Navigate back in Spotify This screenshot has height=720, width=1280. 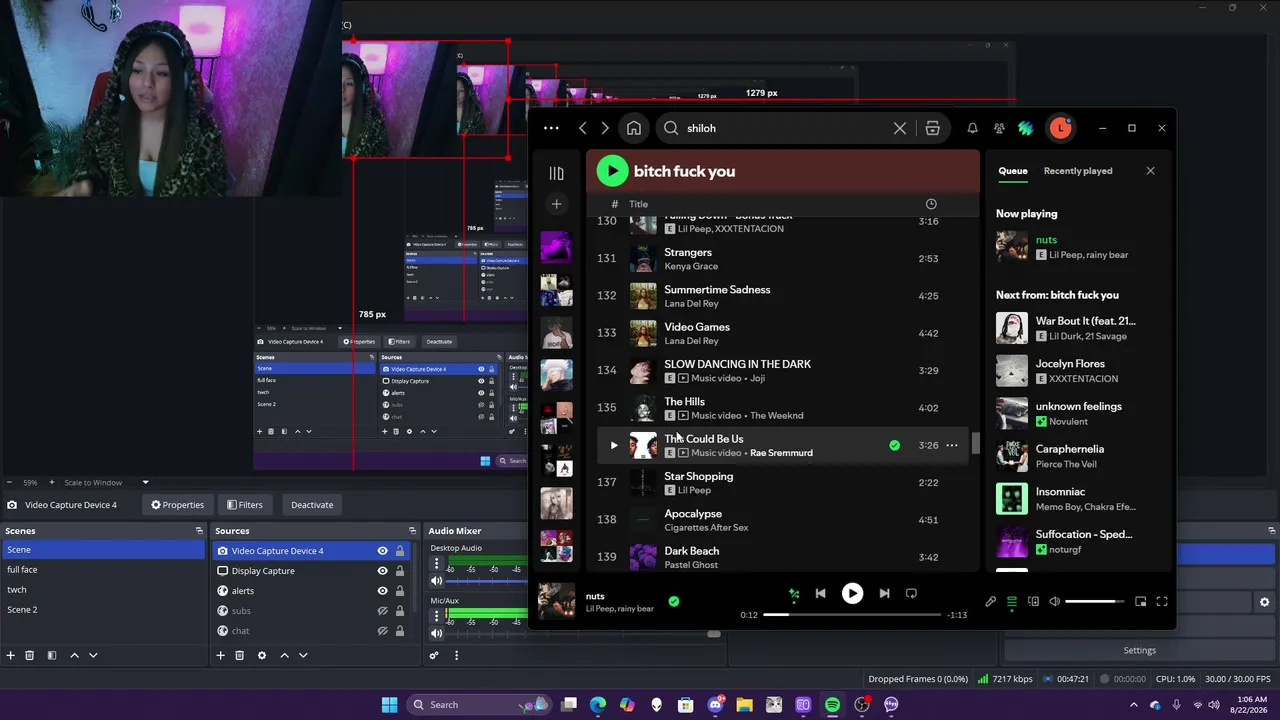point(583,128)
